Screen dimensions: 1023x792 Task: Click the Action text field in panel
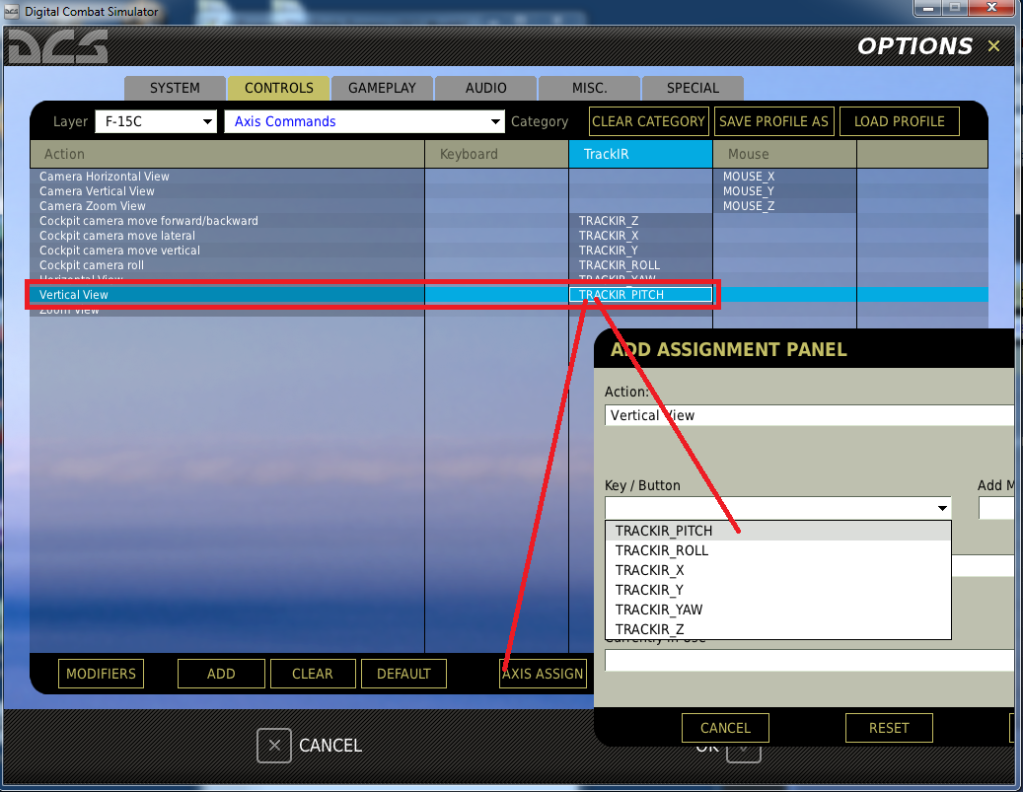click(810, 415)
